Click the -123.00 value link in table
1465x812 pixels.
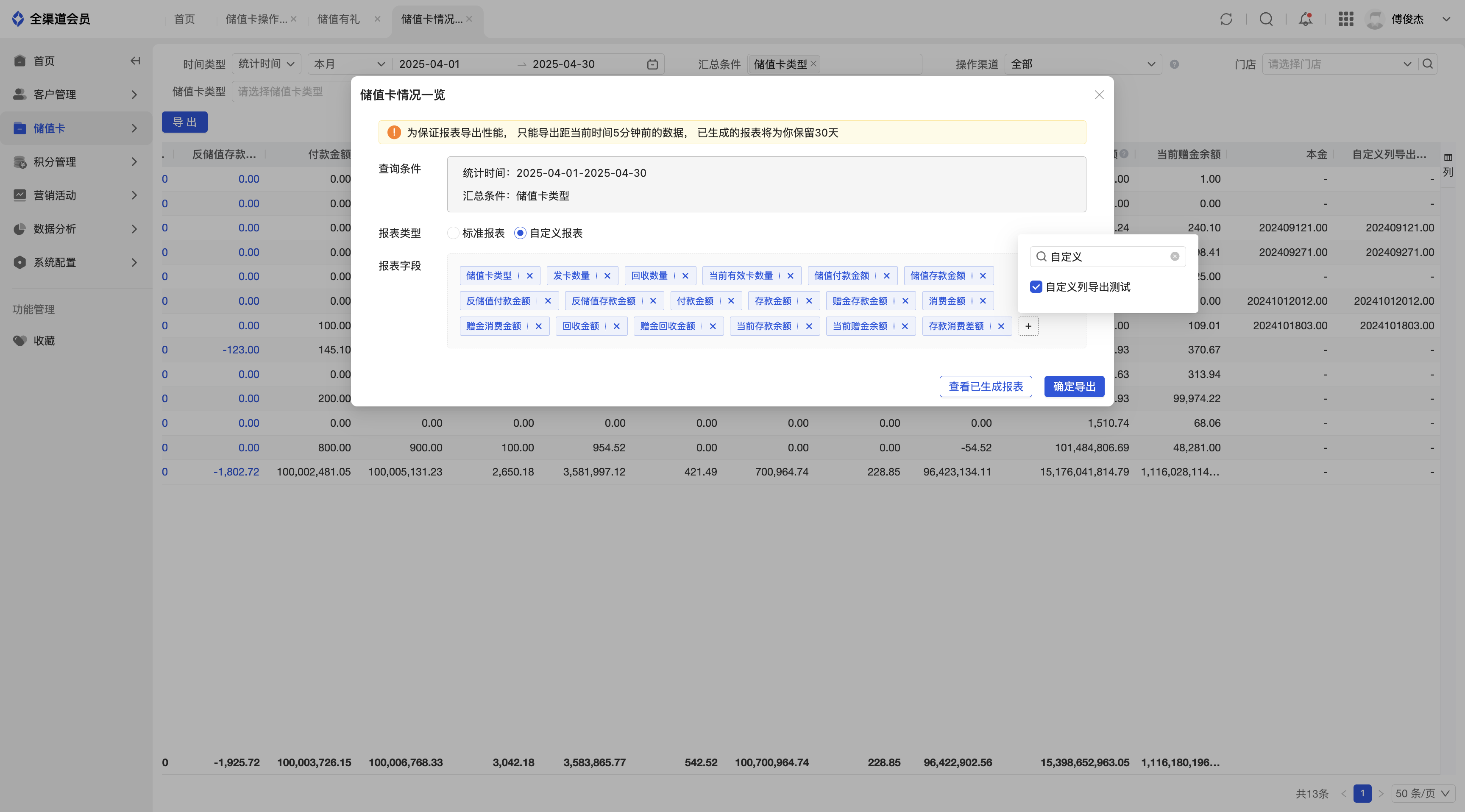click(241, 350)
